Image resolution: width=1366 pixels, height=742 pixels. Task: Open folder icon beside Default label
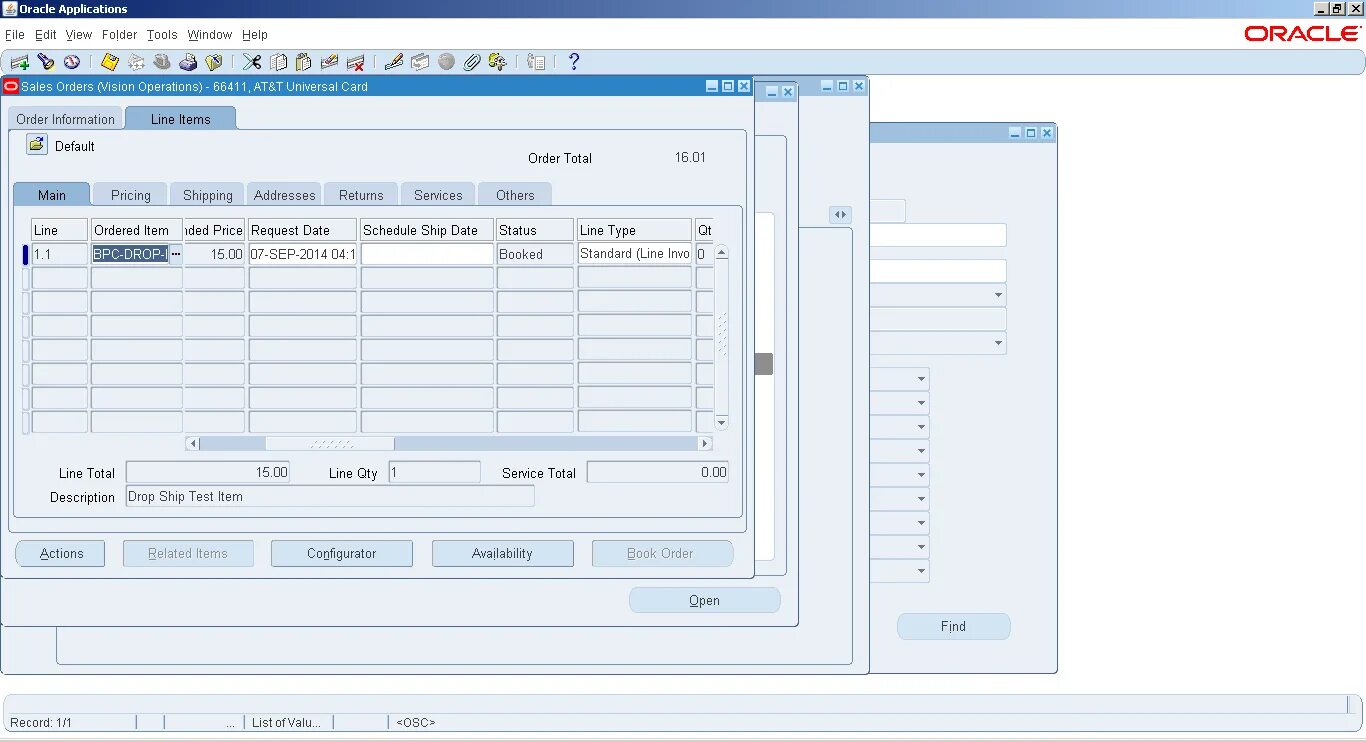(x=37, y=145)
